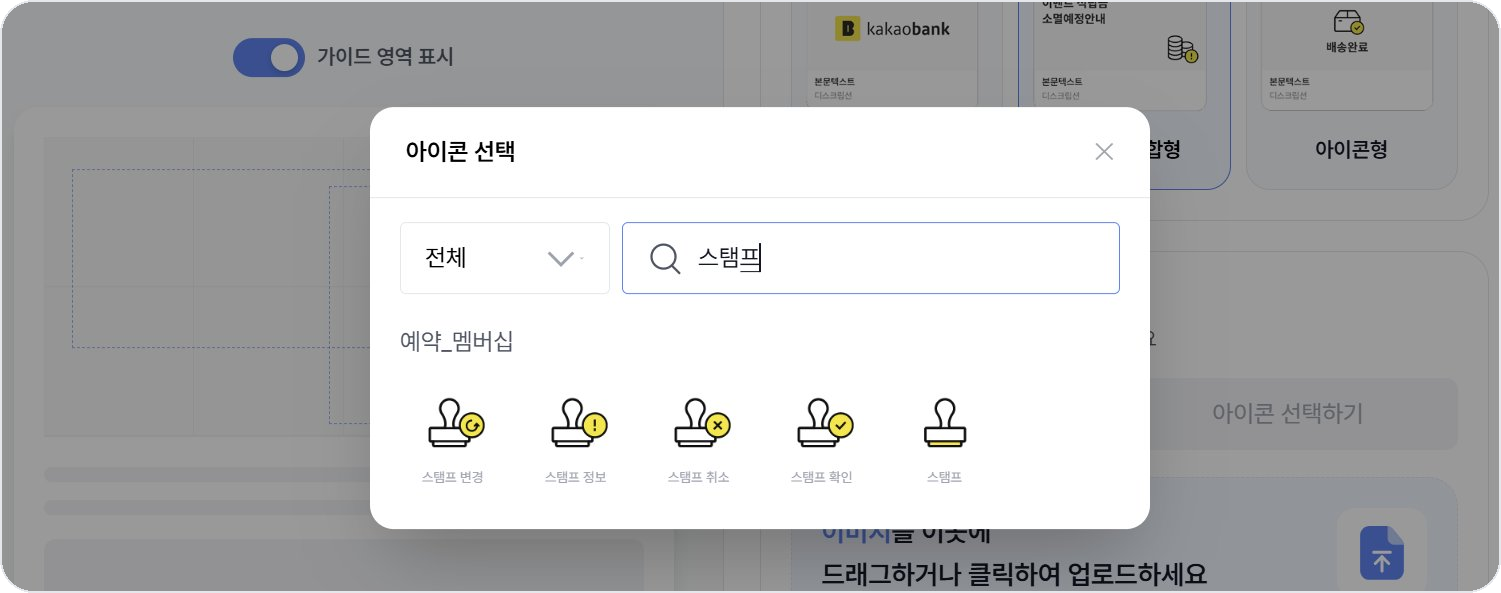1501x593 pixels.
Task: Open the 전체 category dropdown
Action: coord(505,258)
